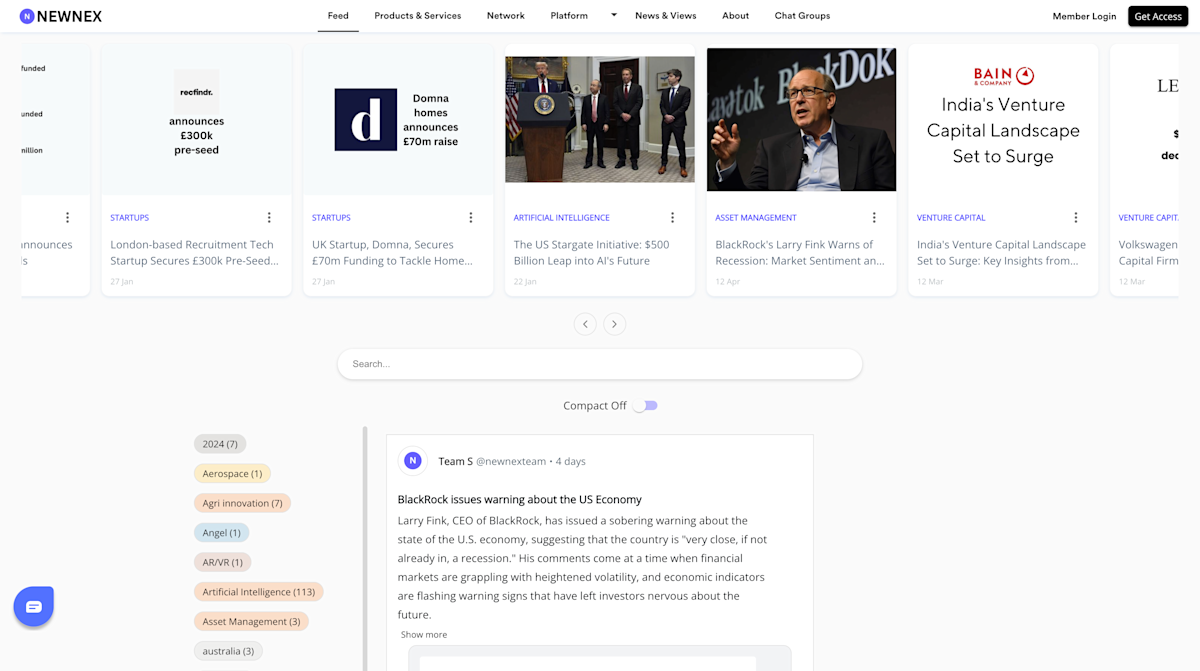Click Team S avatar icon on post
This screenshot has width=1200, height=671.
click(413, 461)
